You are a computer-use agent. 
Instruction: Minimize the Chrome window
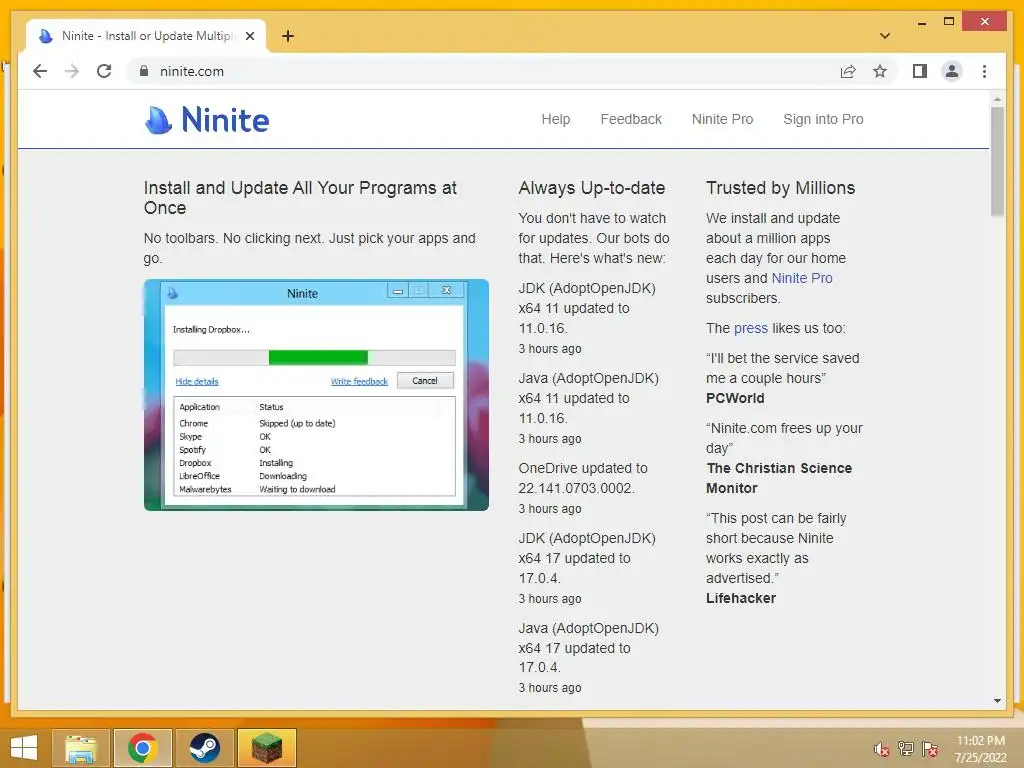(921, 22)
